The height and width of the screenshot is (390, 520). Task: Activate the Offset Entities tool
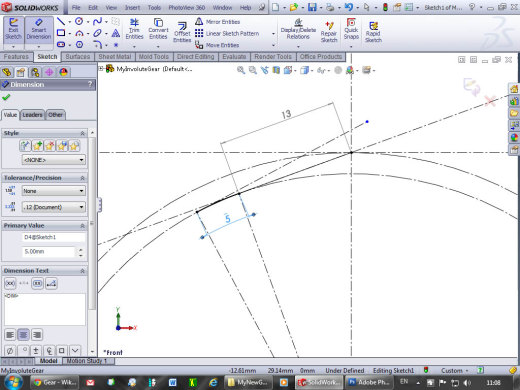(x=182, y=32)
